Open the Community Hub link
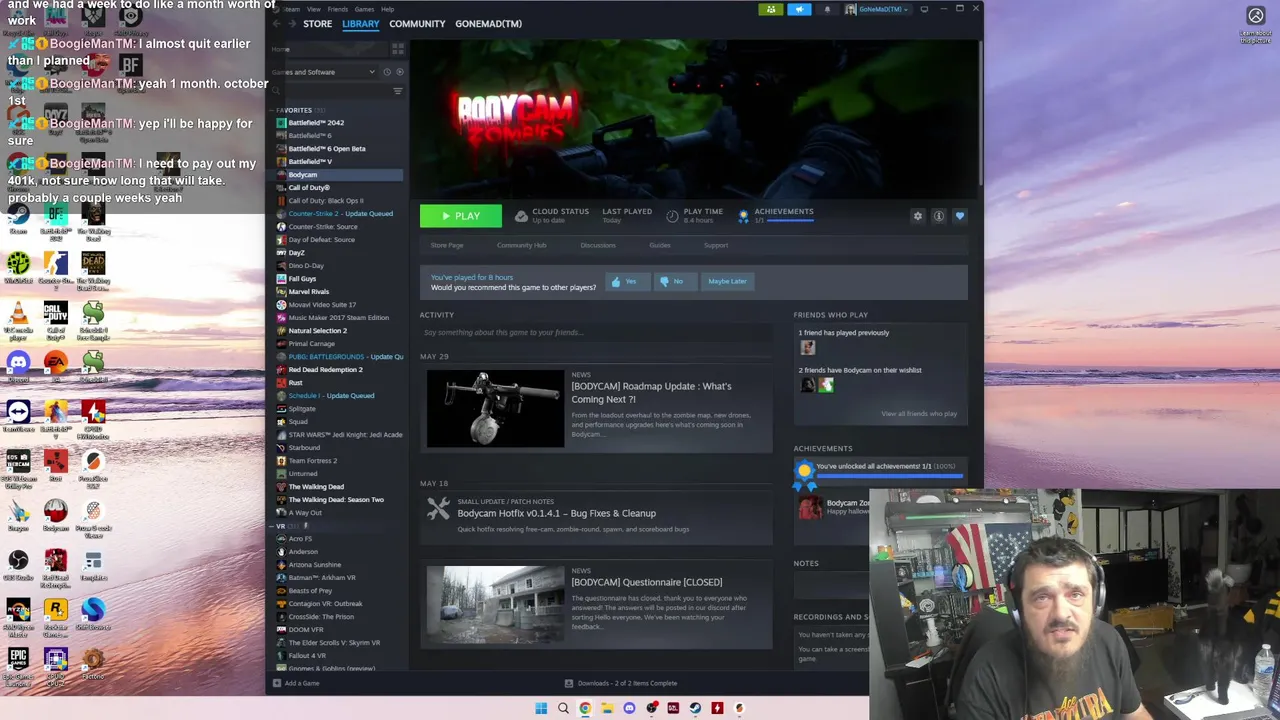Image resolution: width=1280 pixels, height=720 pixels. point(521,245)
